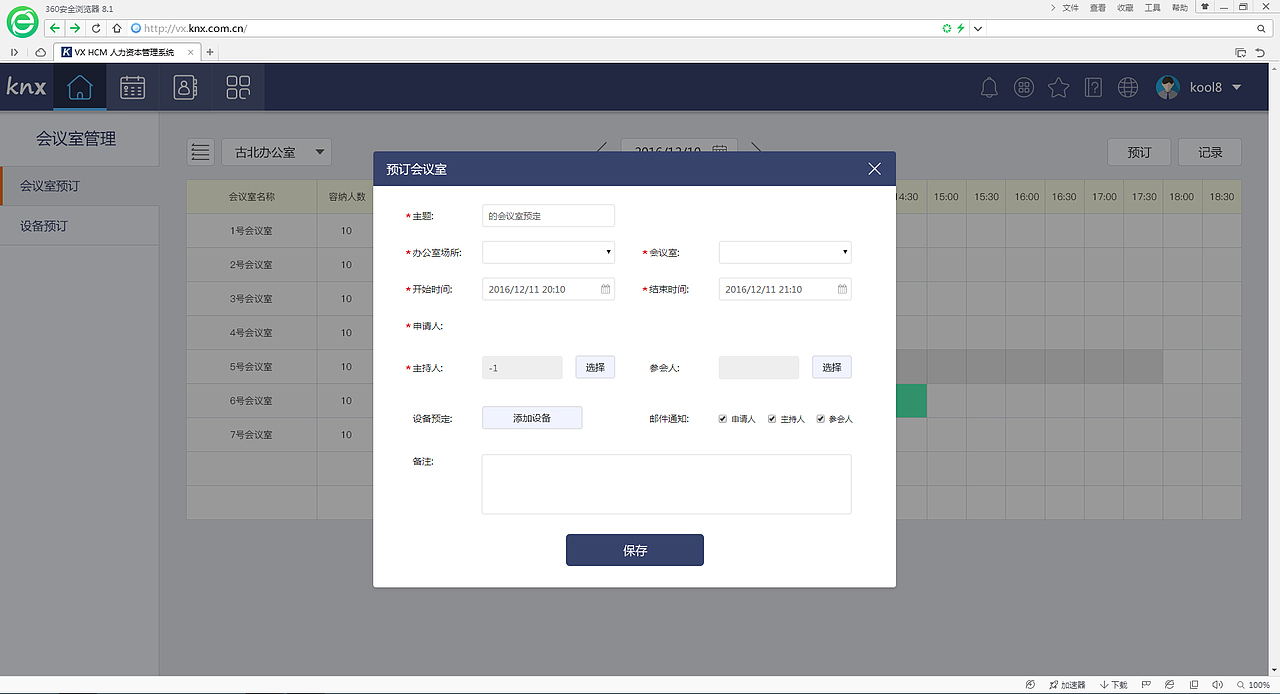This screenshot has height=694, width=1280.
Task: Click the circled grid icon in header
Action: [x=1024, y=88]
